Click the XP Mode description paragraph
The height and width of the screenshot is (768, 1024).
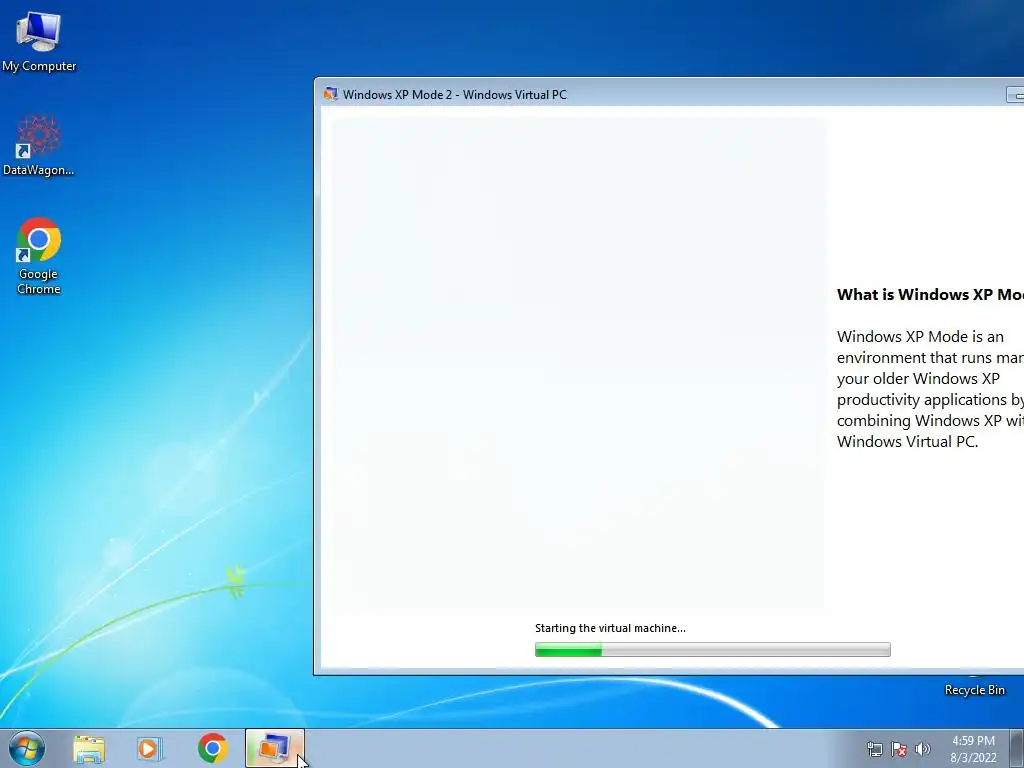[930, 389]
